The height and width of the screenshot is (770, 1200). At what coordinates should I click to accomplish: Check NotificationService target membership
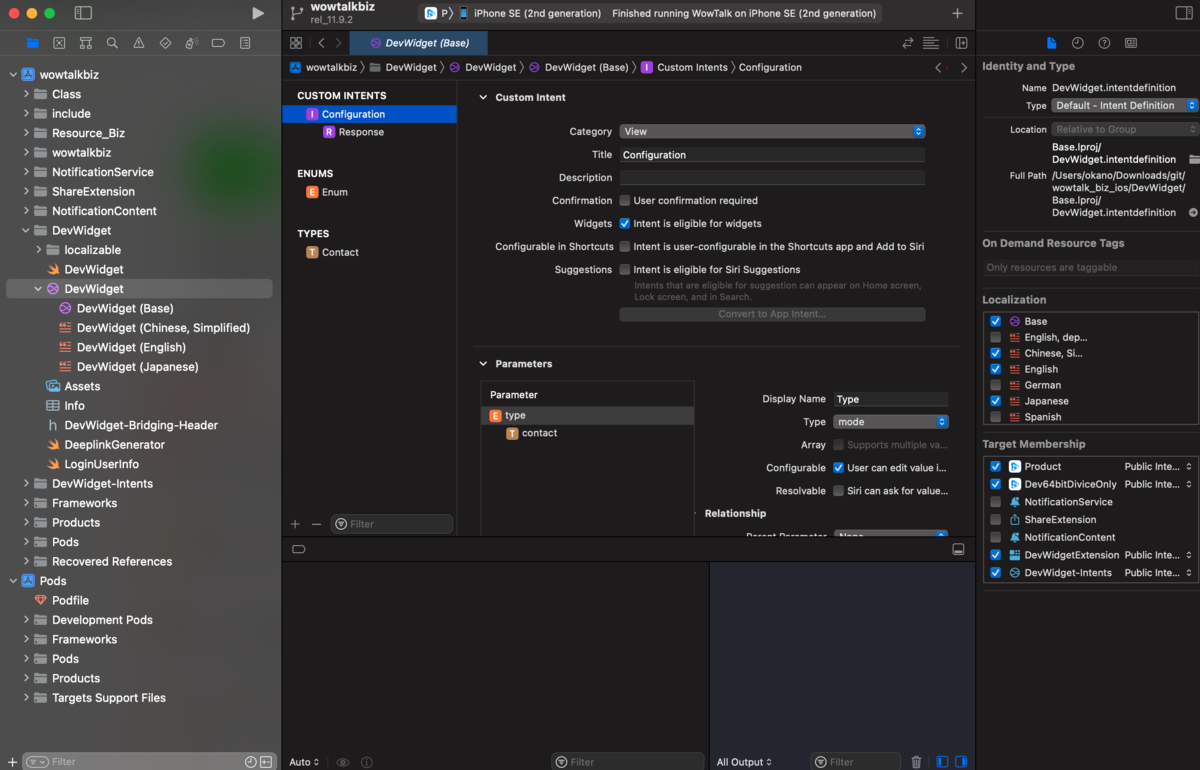995,502
